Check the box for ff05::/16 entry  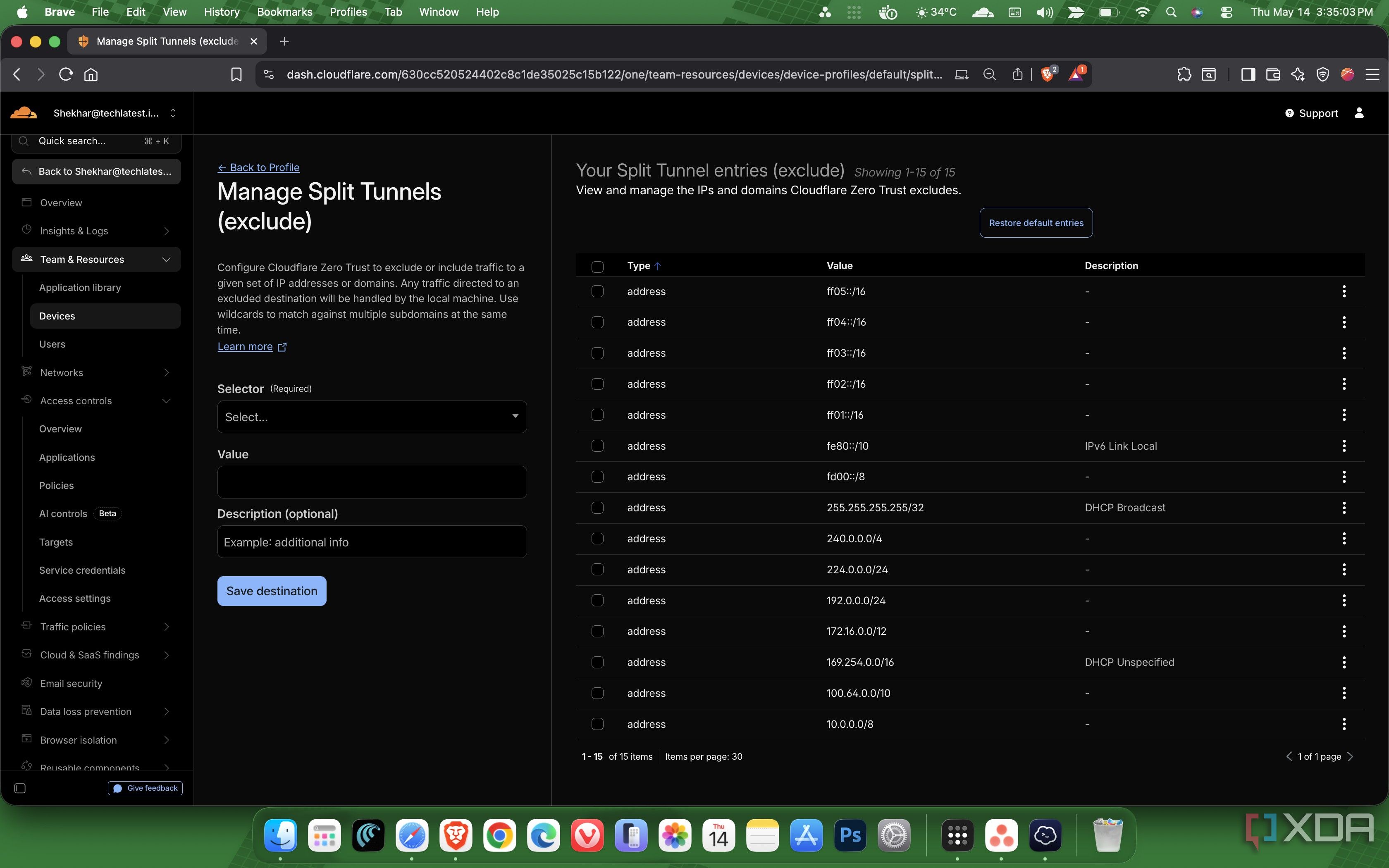[x=597, y=292]
